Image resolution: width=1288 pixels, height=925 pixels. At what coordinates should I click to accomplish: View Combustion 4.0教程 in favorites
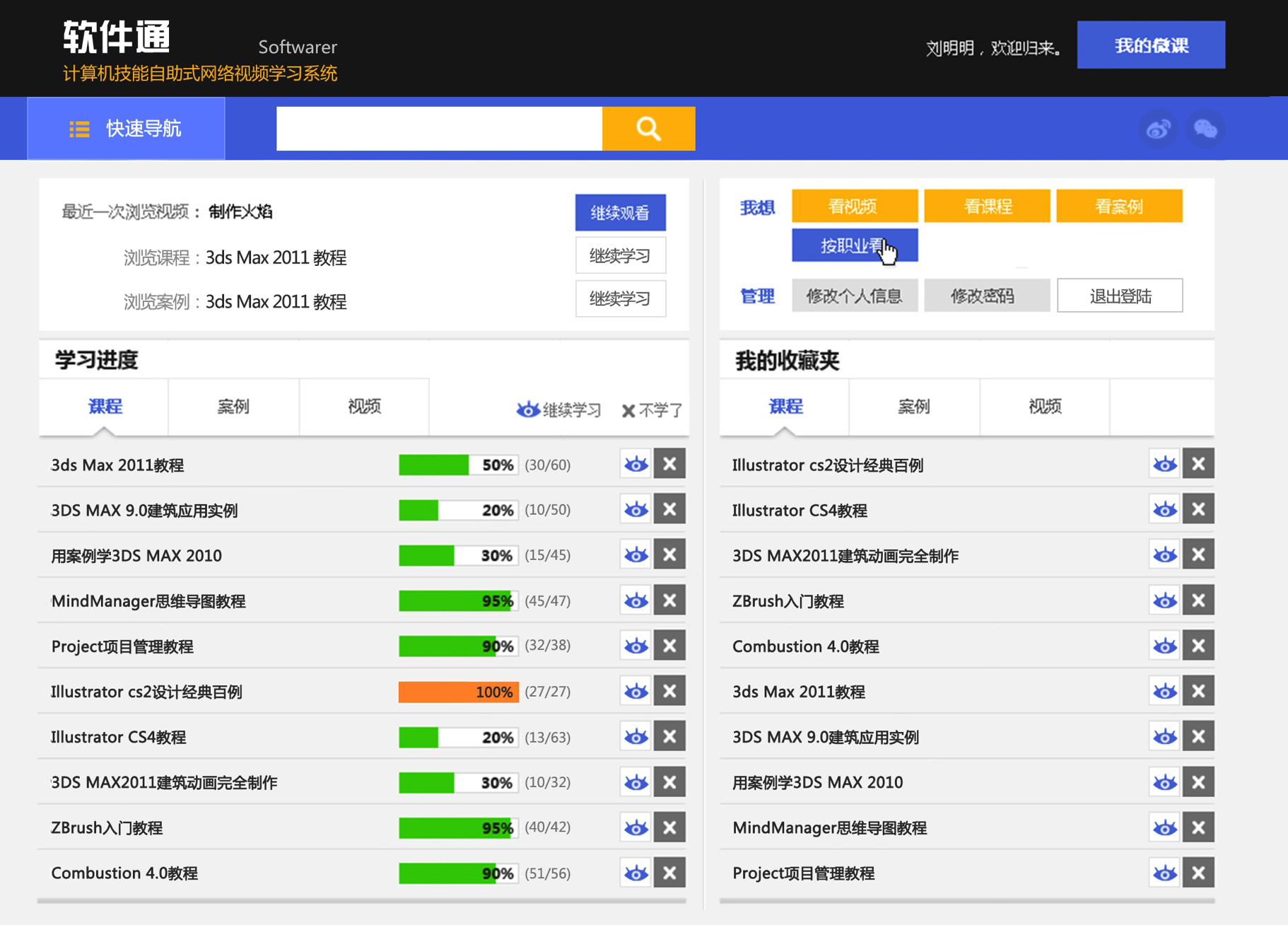coord(1164,646)
